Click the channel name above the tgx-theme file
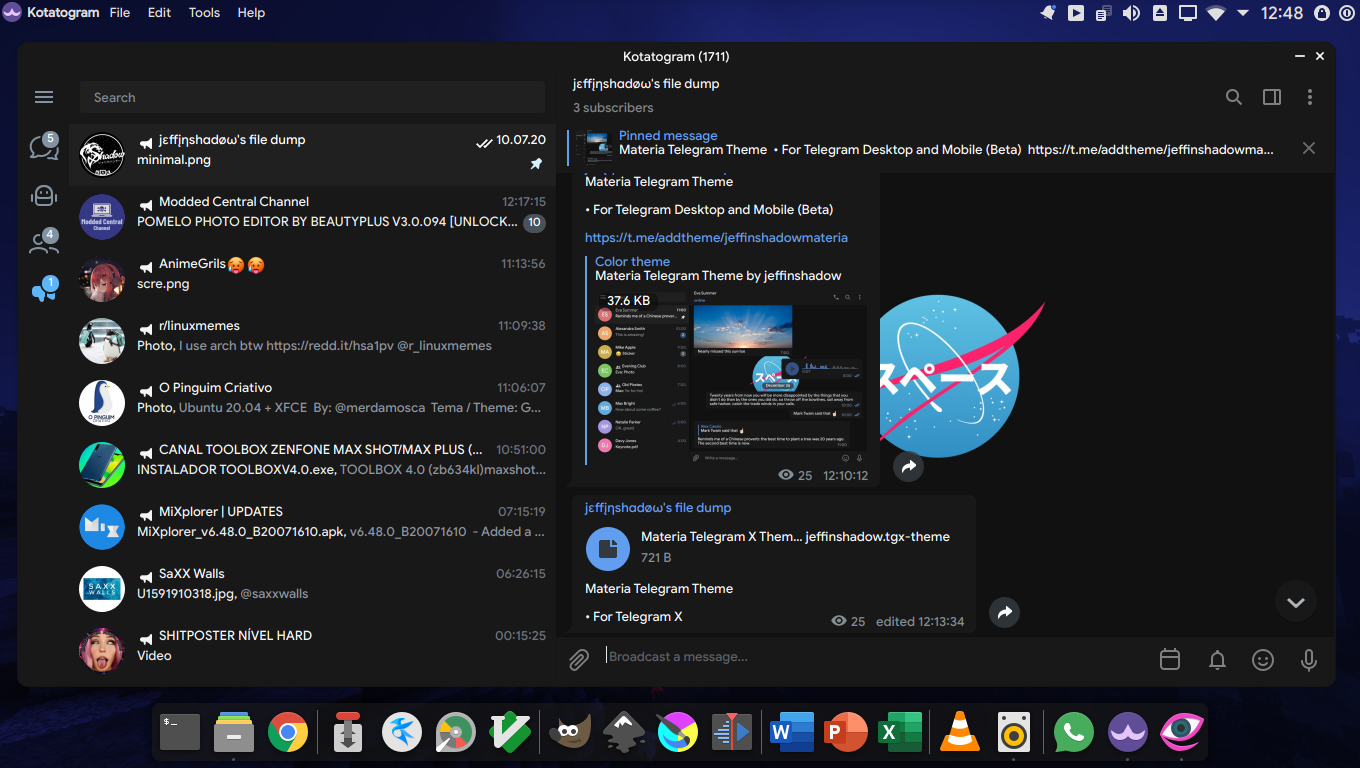The width and height of the screenshot is (1360, 768). 658,508
